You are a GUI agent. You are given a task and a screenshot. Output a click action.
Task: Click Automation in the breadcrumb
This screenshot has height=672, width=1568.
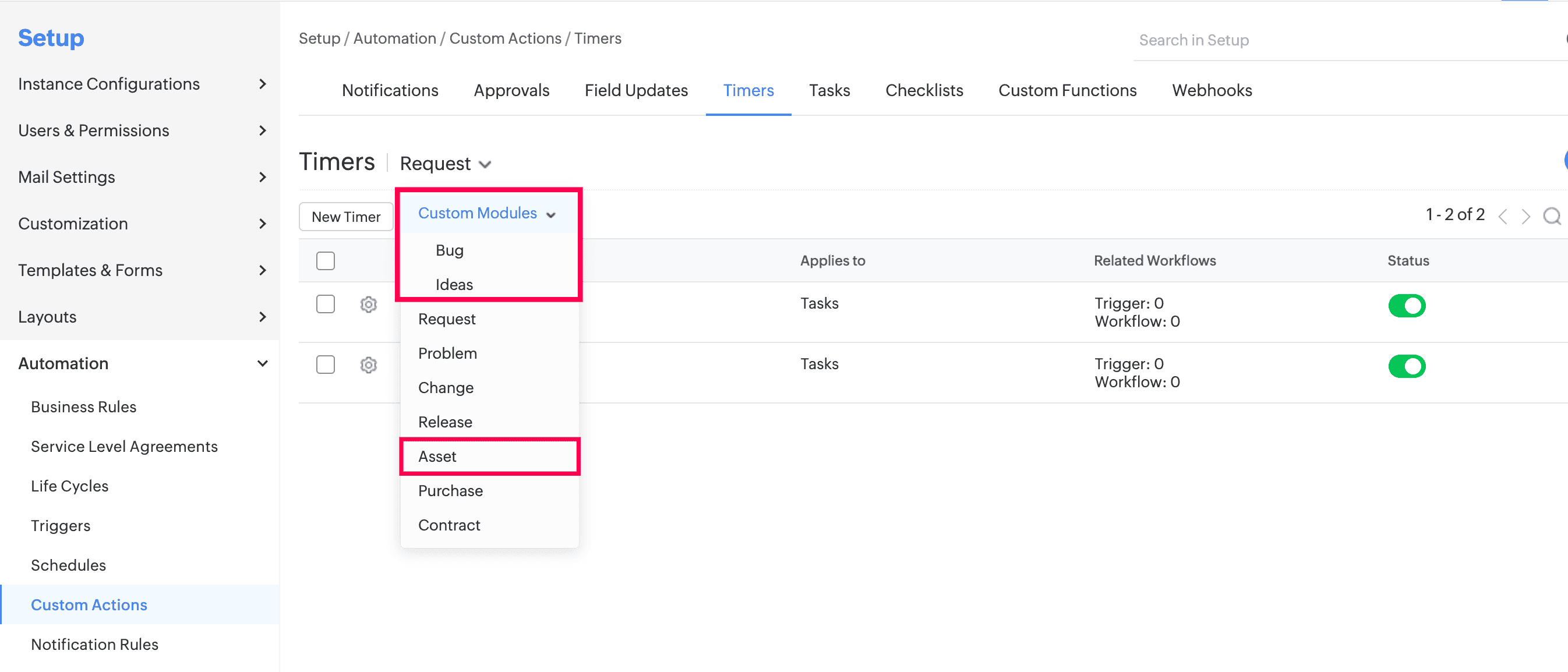(x=394, y=39)
